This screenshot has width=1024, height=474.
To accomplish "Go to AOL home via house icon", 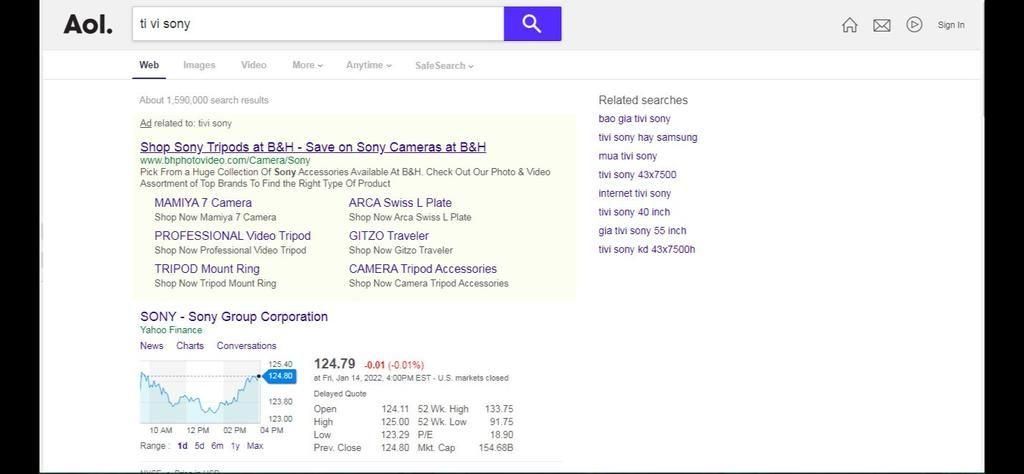I will coord(850,25).
